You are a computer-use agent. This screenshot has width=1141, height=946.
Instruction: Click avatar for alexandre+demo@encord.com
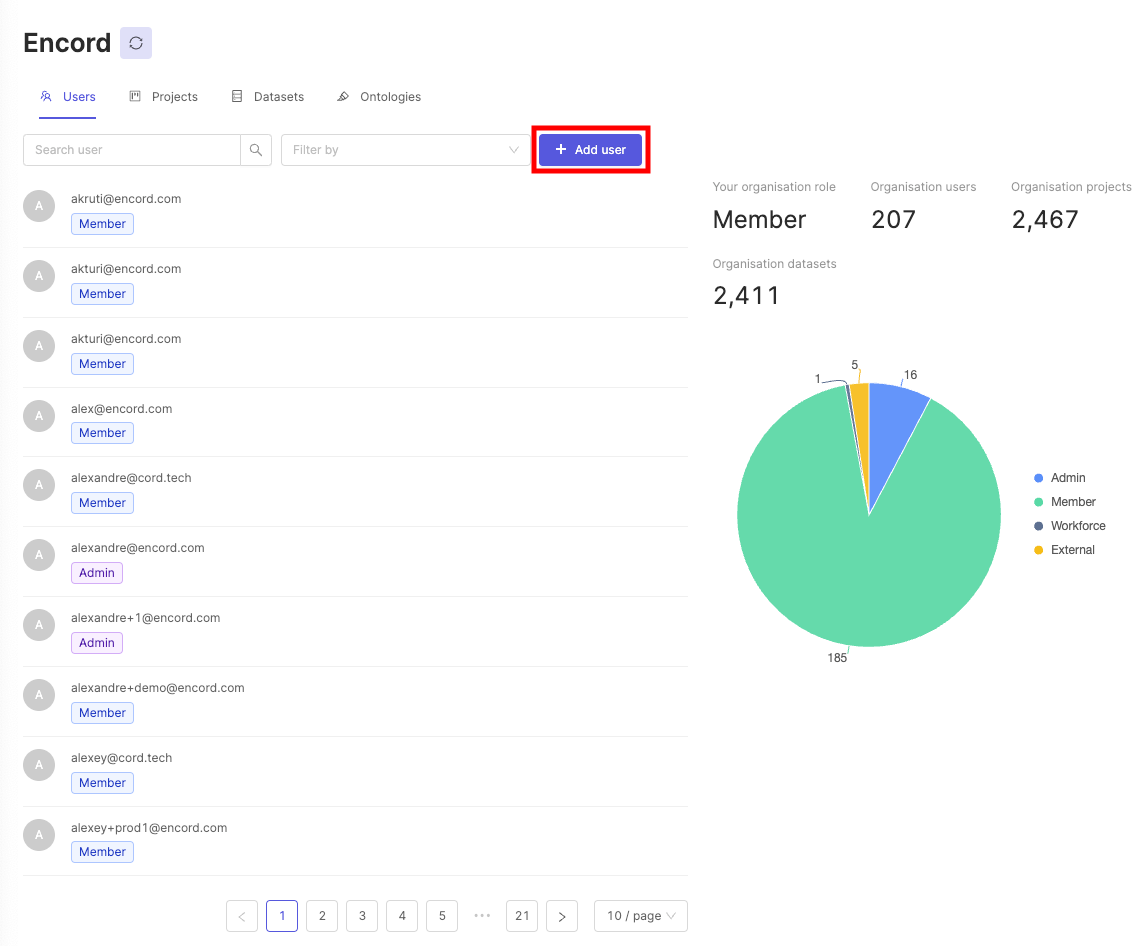(39, 695)
